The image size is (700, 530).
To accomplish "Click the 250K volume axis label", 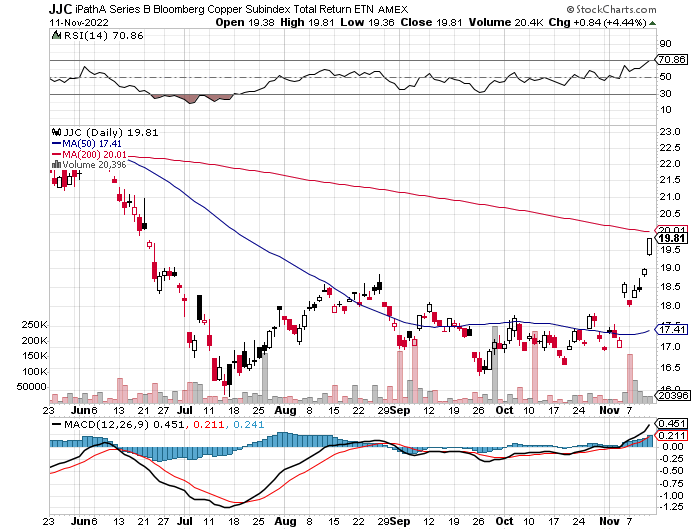I will tap(34, 325).
